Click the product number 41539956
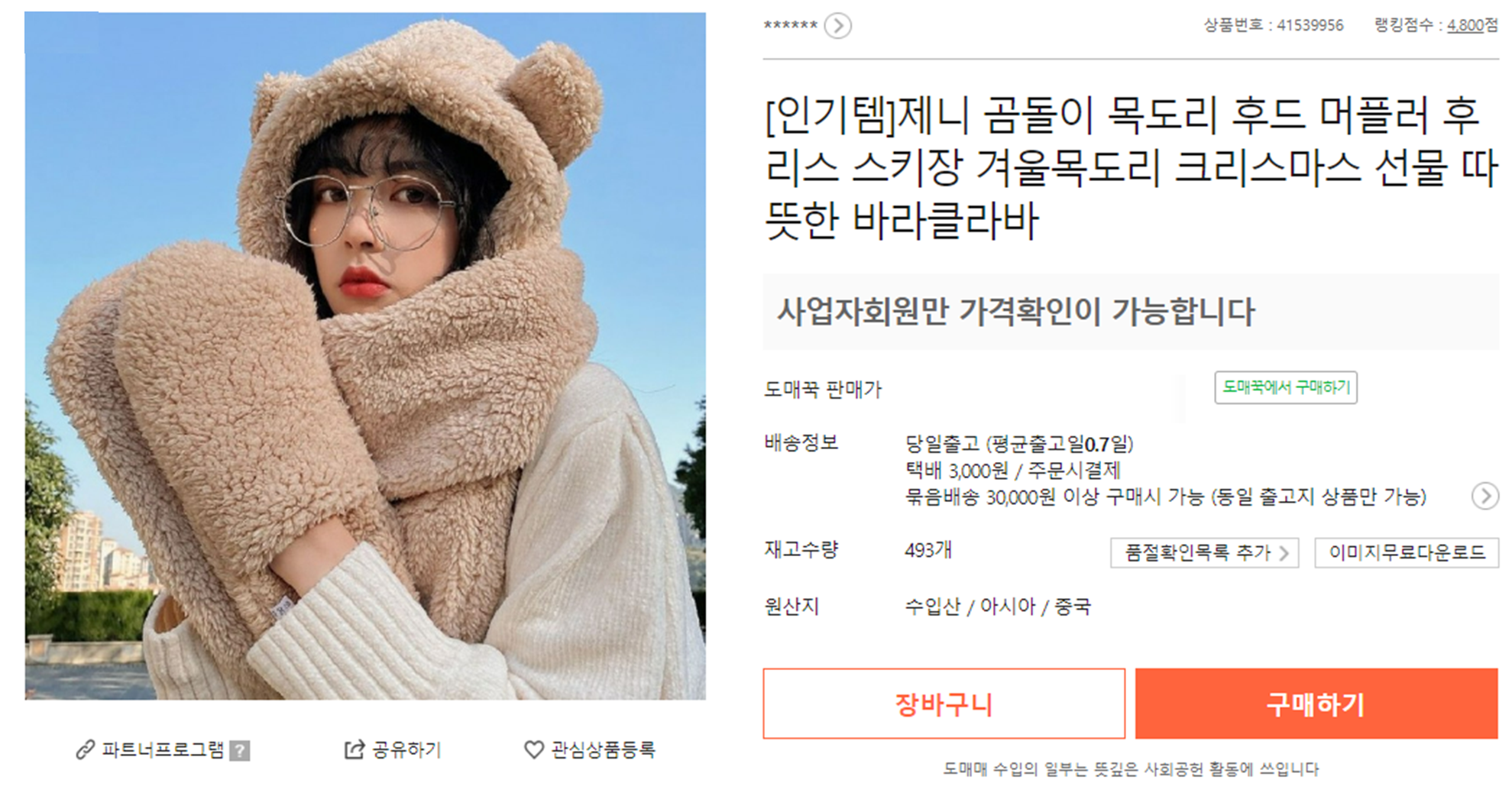This screenshot has width=1512, height=796. point(1310,25)
